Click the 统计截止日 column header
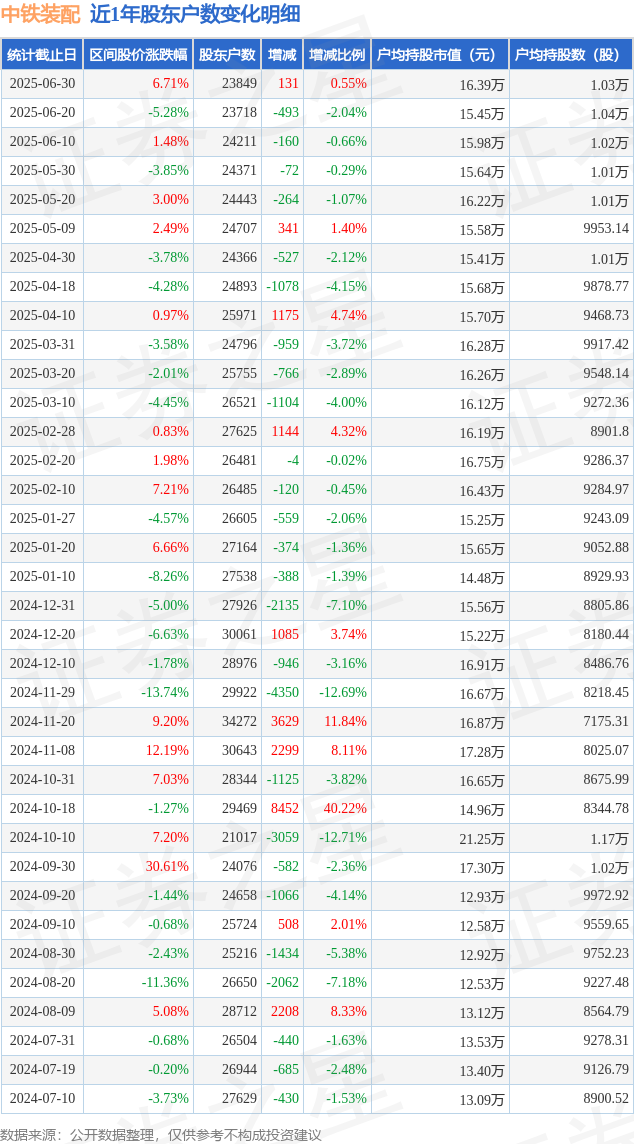Screen dimensions: 634x1144 click(x=42, y=55)
